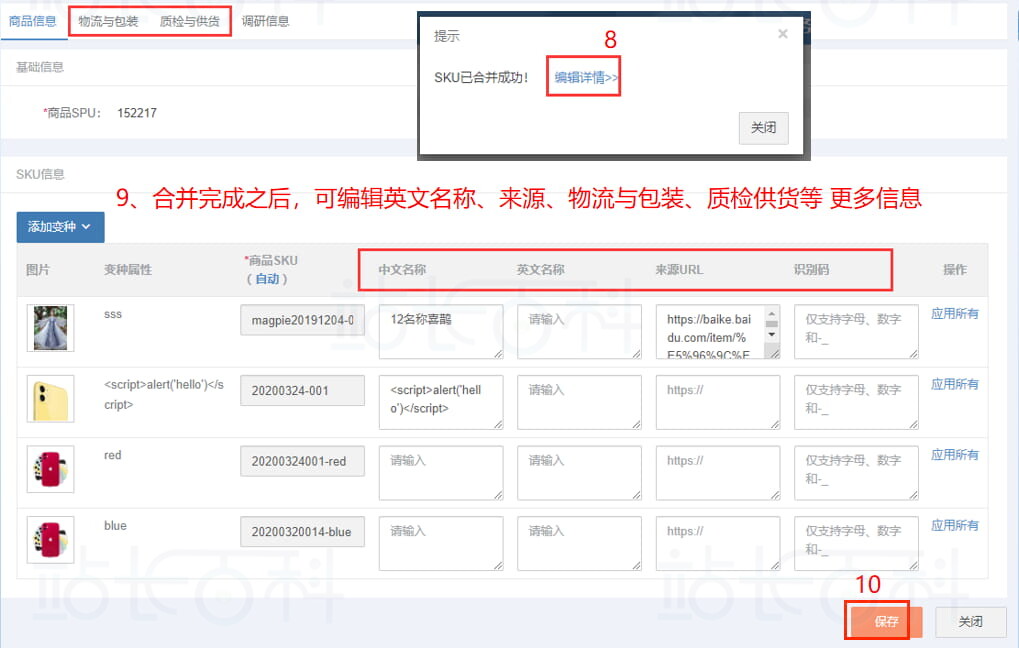Select the blue variant product thumbnail
Image resolution: width=1019 pixels, height=648 pixels.
tap(50, 540)
